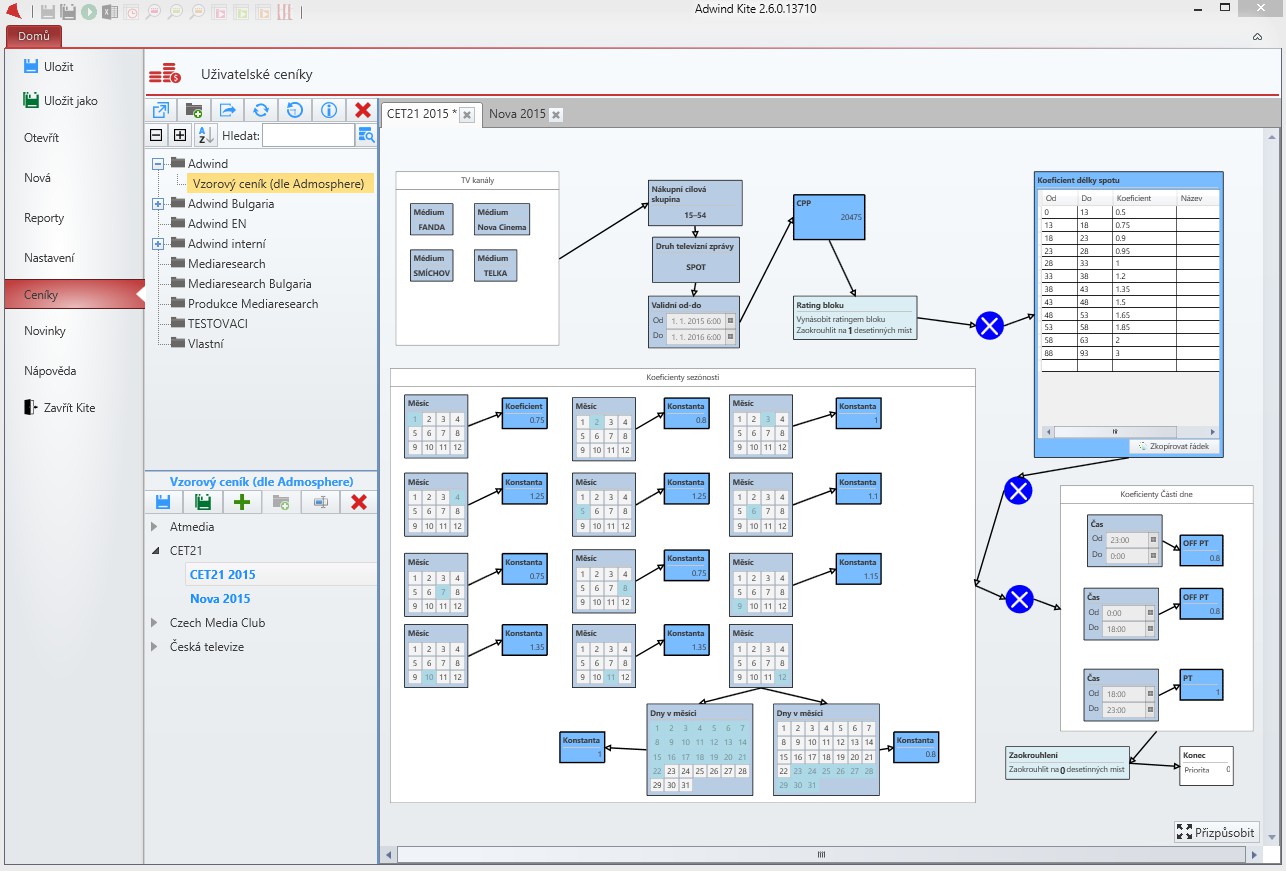
Task: Click the green plus add icon
Action: (241, 503)
